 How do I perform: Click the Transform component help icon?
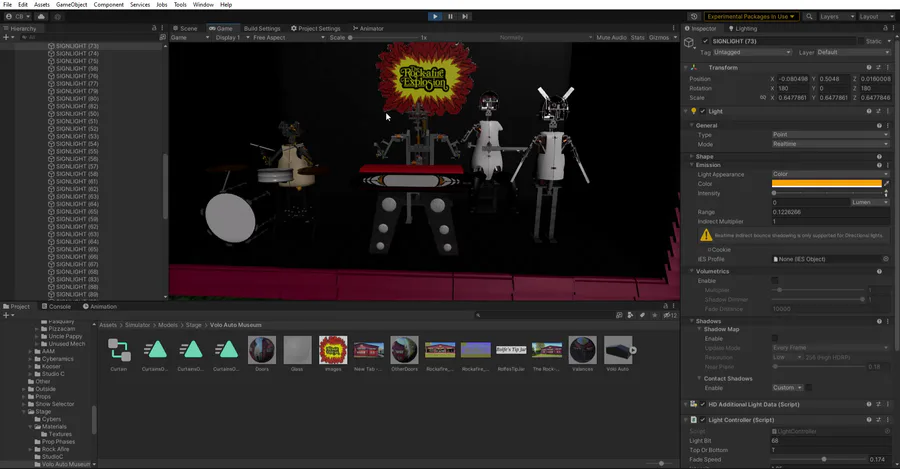coord(869,68)
